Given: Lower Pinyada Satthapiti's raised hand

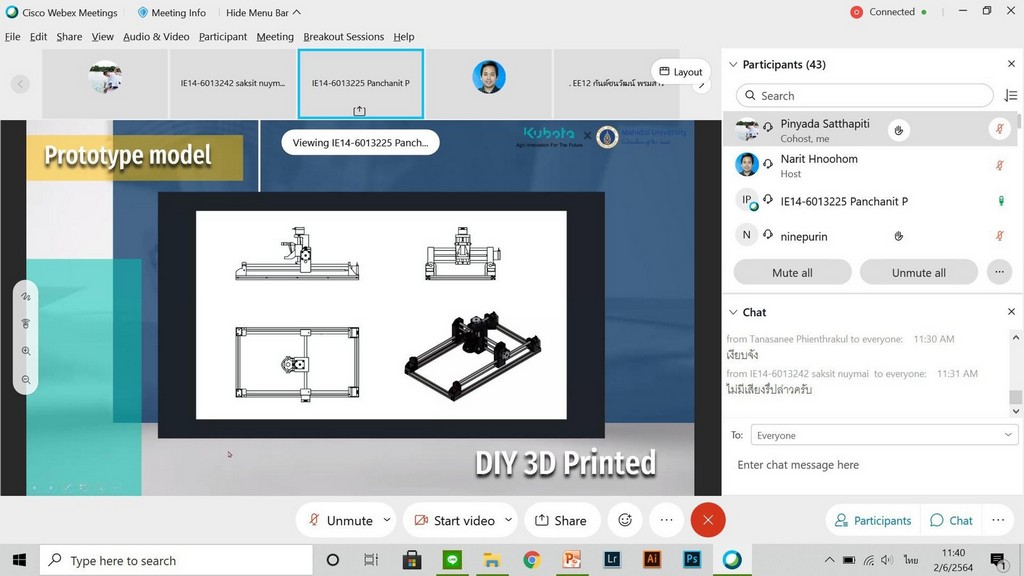Looking at the screenshot, I should tap(899, 130).
